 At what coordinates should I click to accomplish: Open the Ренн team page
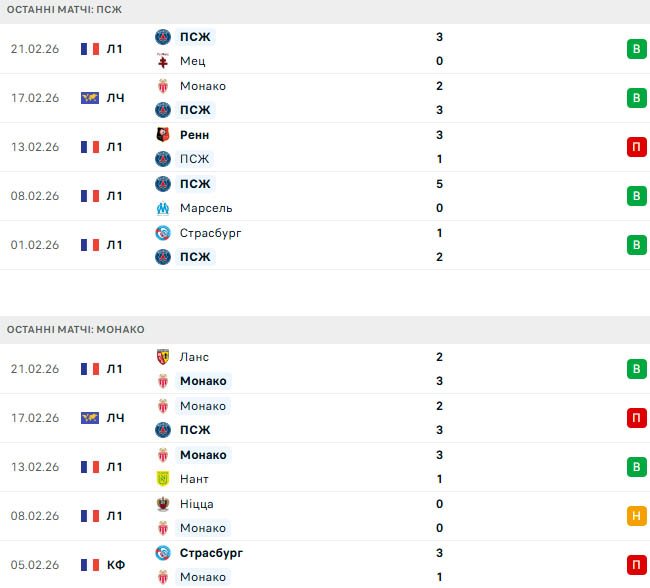pyautogui.click(x=194, y=135)
